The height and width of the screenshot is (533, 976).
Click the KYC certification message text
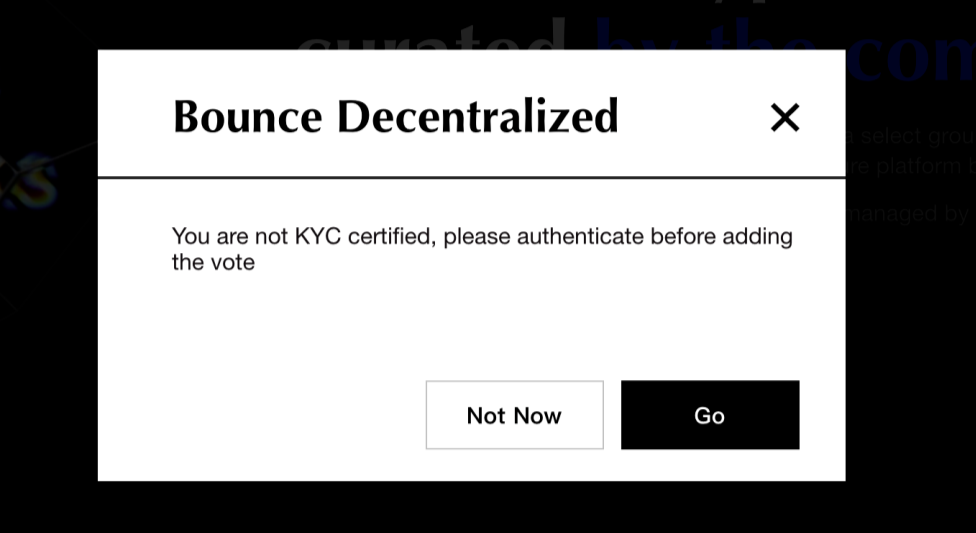point(482,249)
